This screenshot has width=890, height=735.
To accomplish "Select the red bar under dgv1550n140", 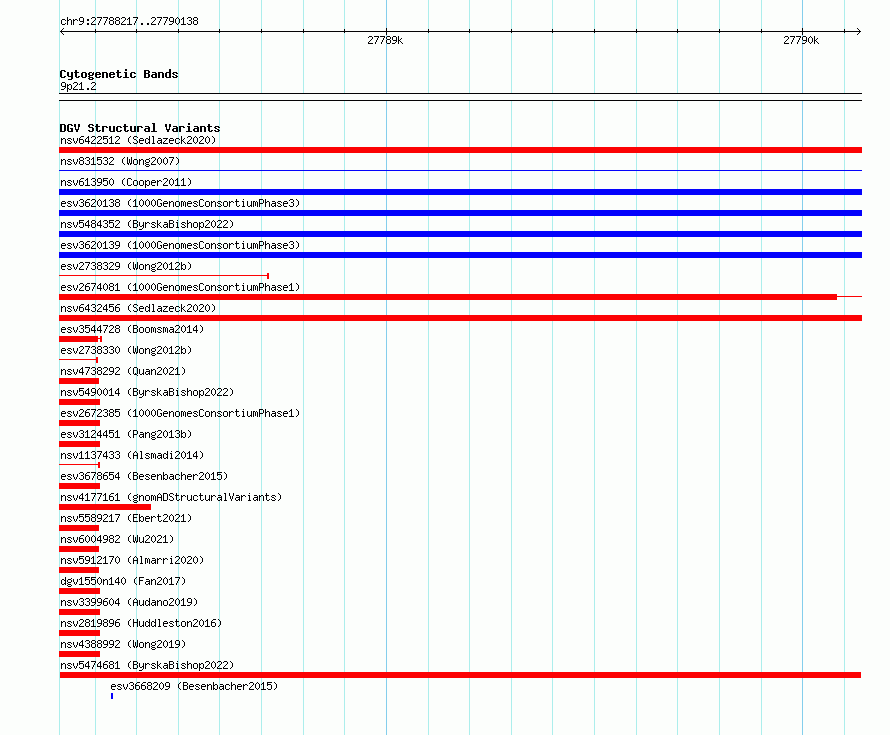I will [x=79, y=591].
